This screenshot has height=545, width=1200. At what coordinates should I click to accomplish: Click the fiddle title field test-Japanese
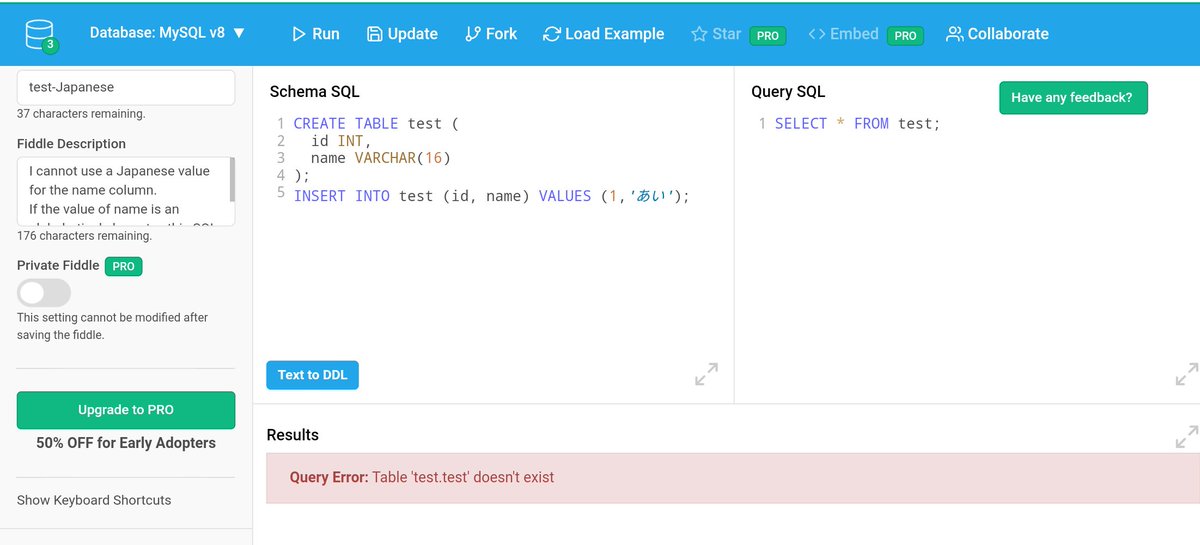(x=126, y=87)
